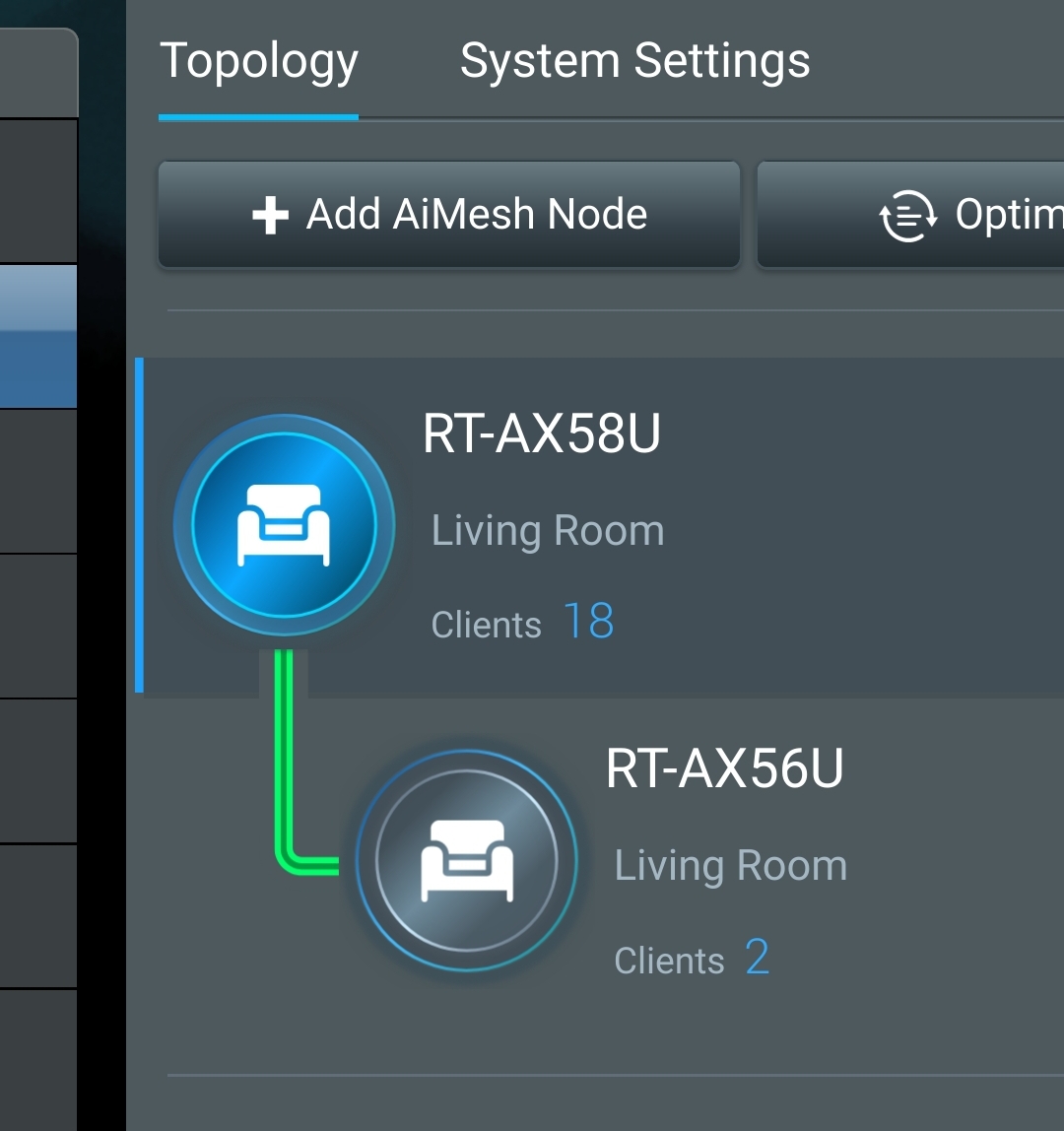Click the green wired connection line between nodes
Image resolution: width=1064 pixels, height=1131 pixels.
click(285, 759)
